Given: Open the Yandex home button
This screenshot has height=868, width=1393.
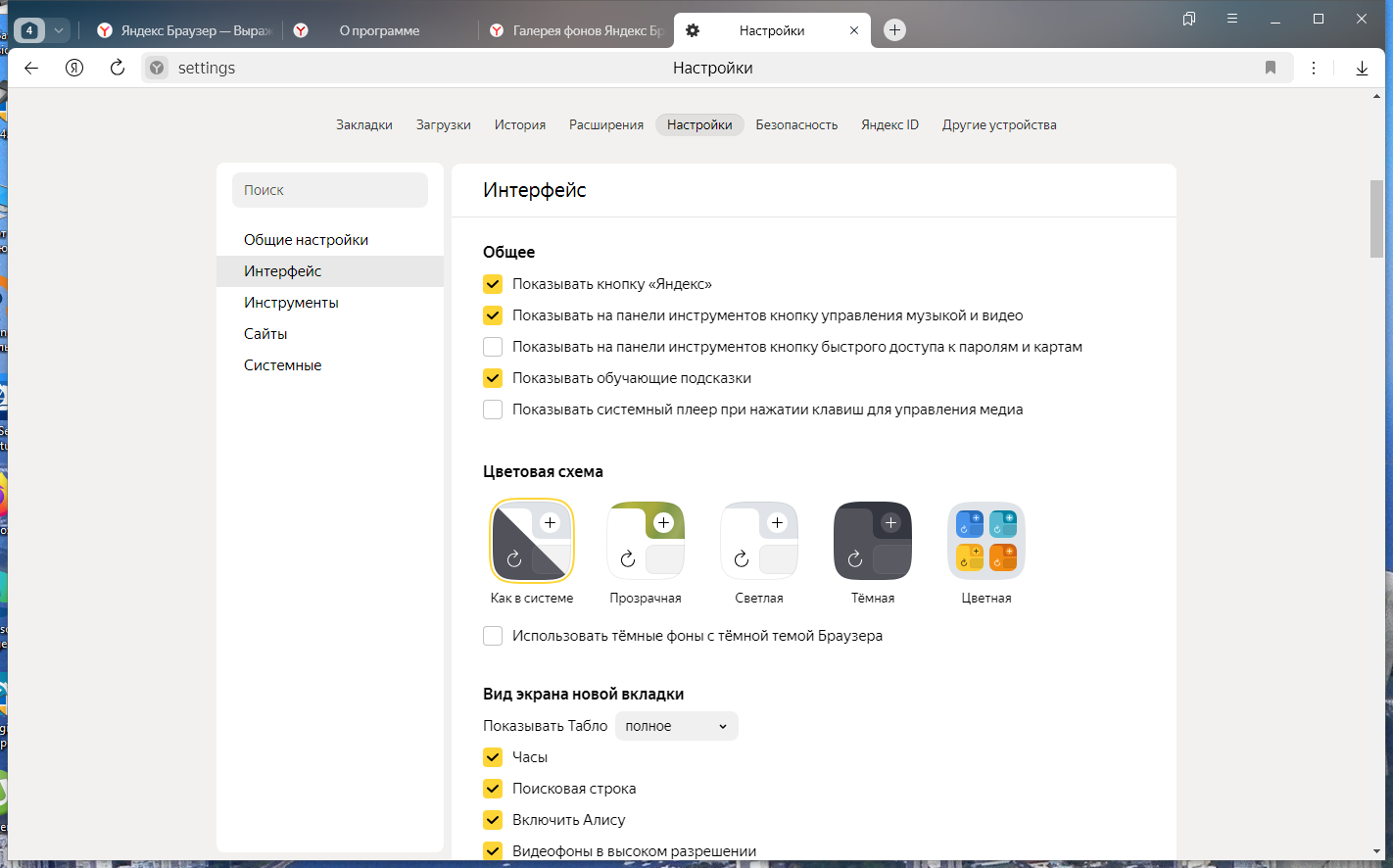Looking at the screenshot, I should [x=74, y=68].
